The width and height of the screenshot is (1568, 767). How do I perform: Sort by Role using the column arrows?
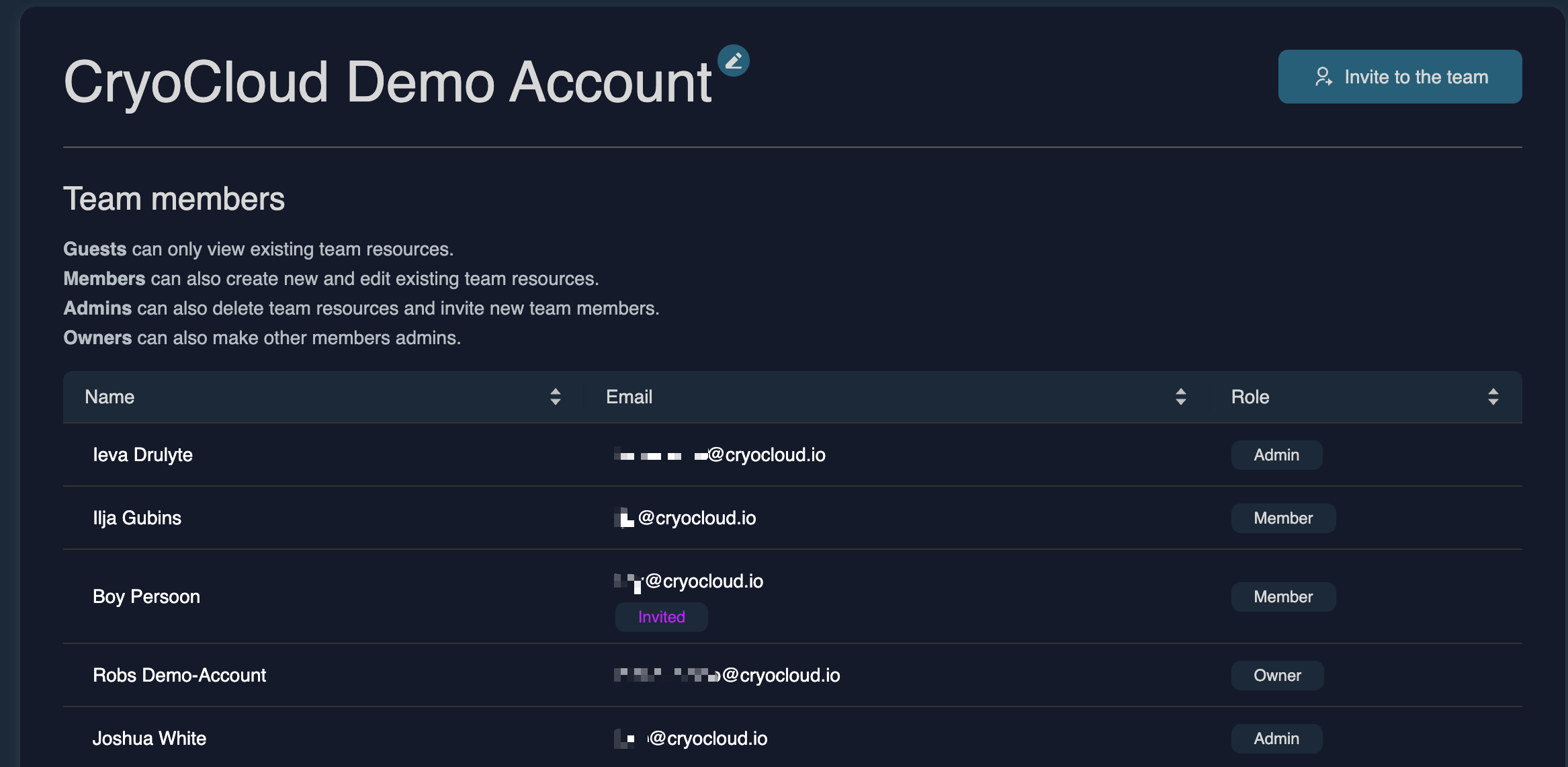coord(1493,397)
